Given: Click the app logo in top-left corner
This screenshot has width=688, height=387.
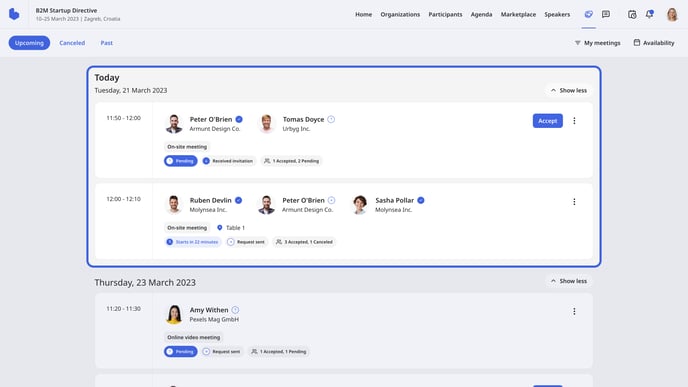Looking at the screenshot, I should coord(14,14).
